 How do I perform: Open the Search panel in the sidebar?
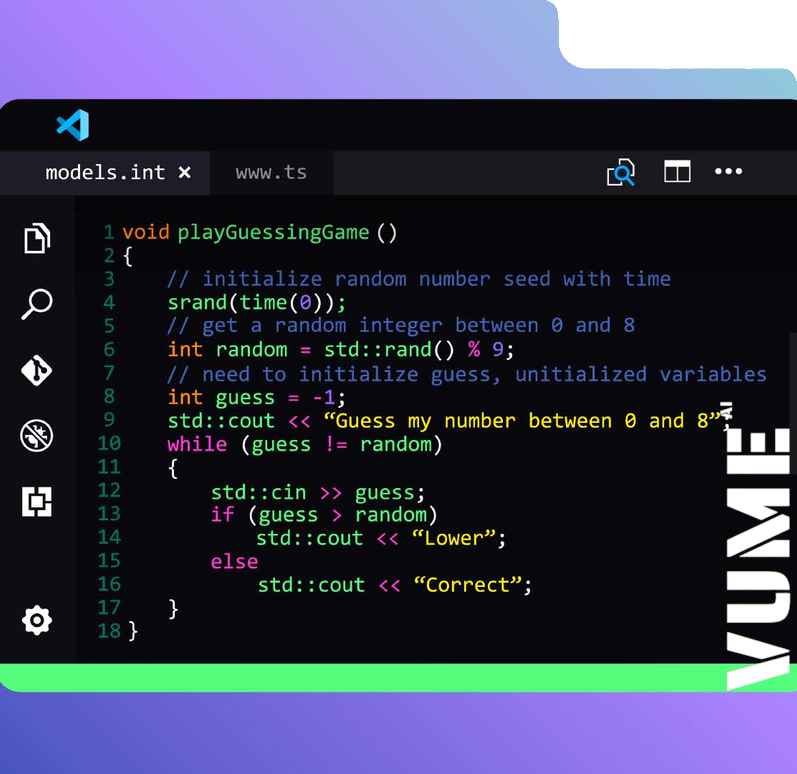click(37, 304)
